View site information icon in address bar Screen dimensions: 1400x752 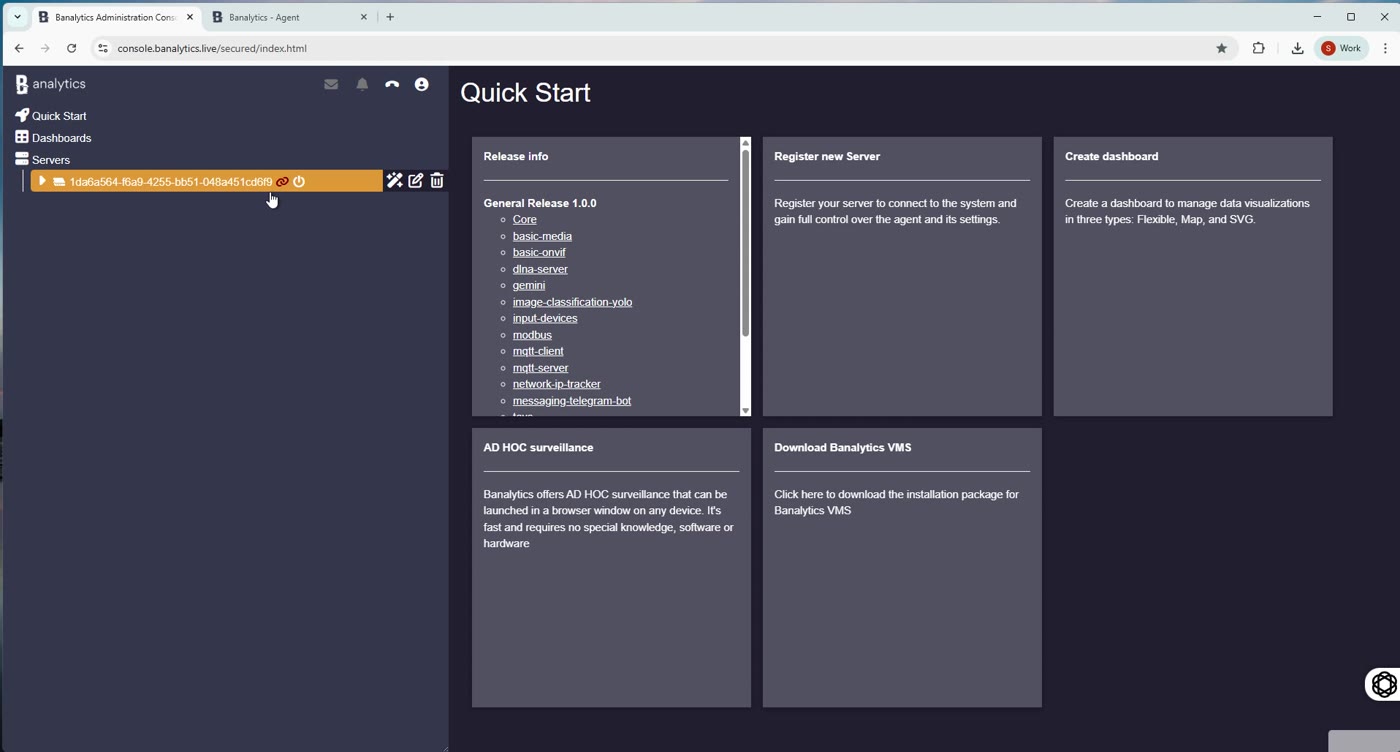point(102,48)
